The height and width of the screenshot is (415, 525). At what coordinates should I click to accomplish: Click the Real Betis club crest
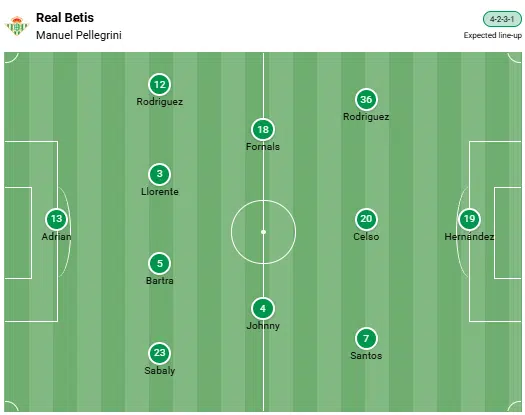16,26
